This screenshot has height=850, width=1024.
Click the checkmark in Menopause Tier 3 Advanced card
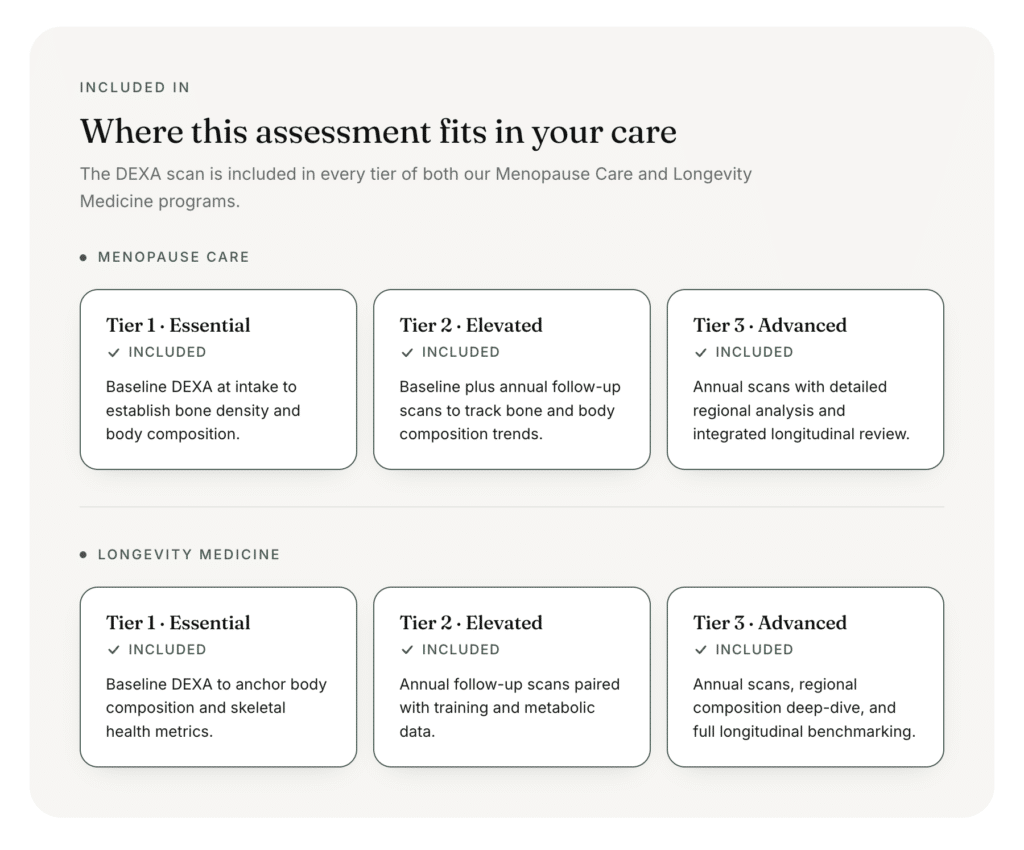coord(701,353)
